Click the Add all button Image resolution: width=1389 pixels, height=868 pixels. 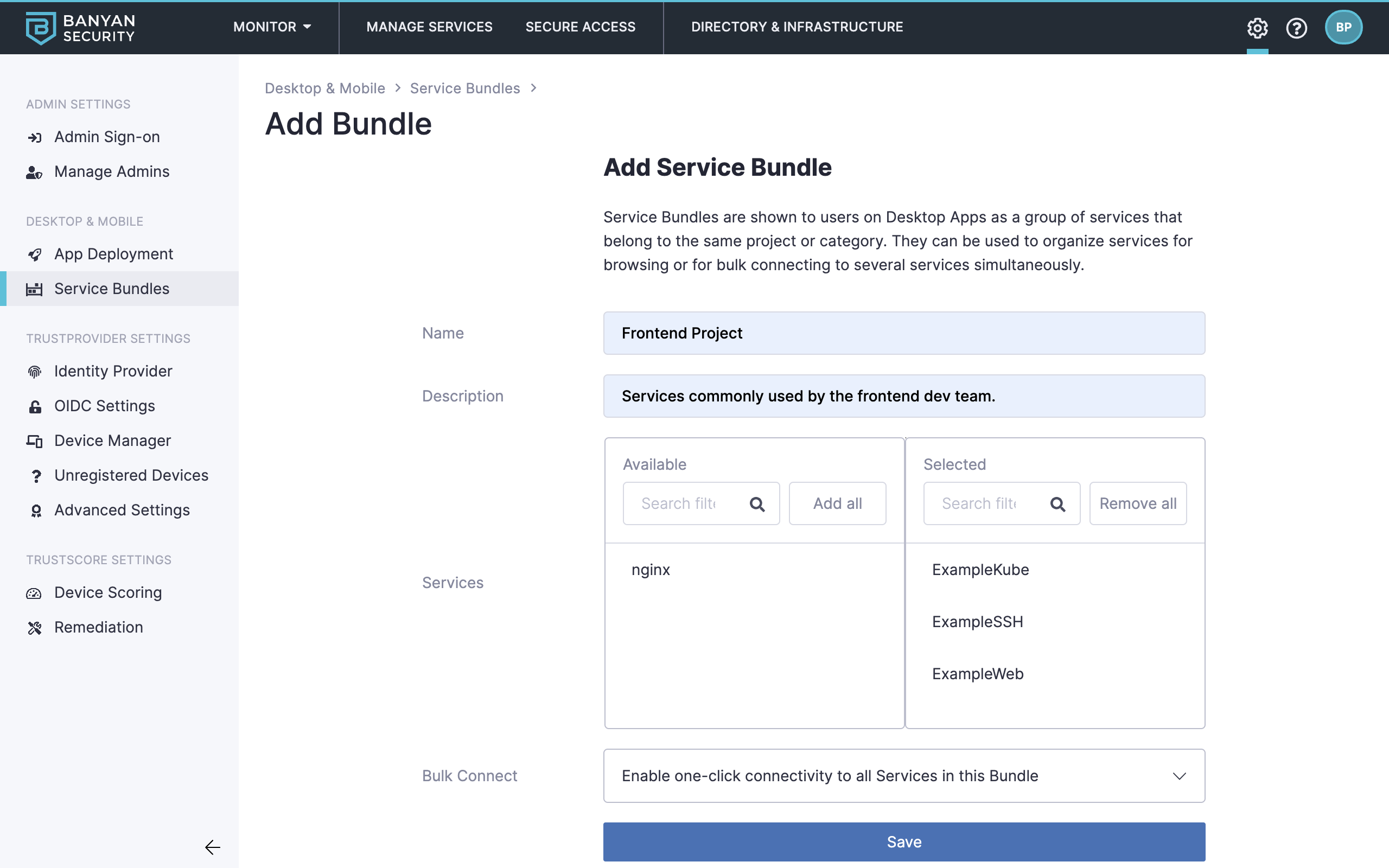(837, 503)
